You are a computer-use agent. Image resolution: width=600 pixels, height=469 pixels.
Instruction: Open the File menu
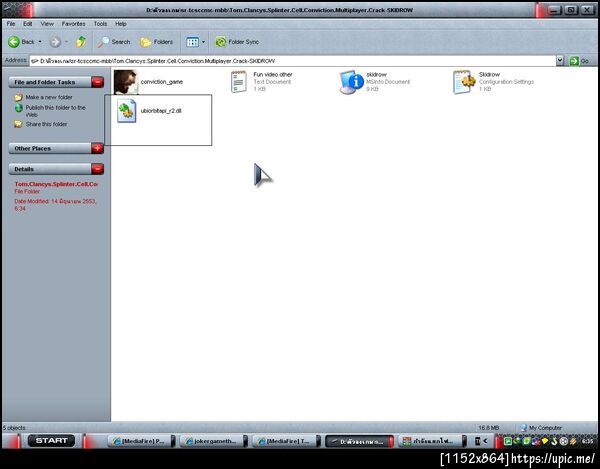[x=11, y=24]
